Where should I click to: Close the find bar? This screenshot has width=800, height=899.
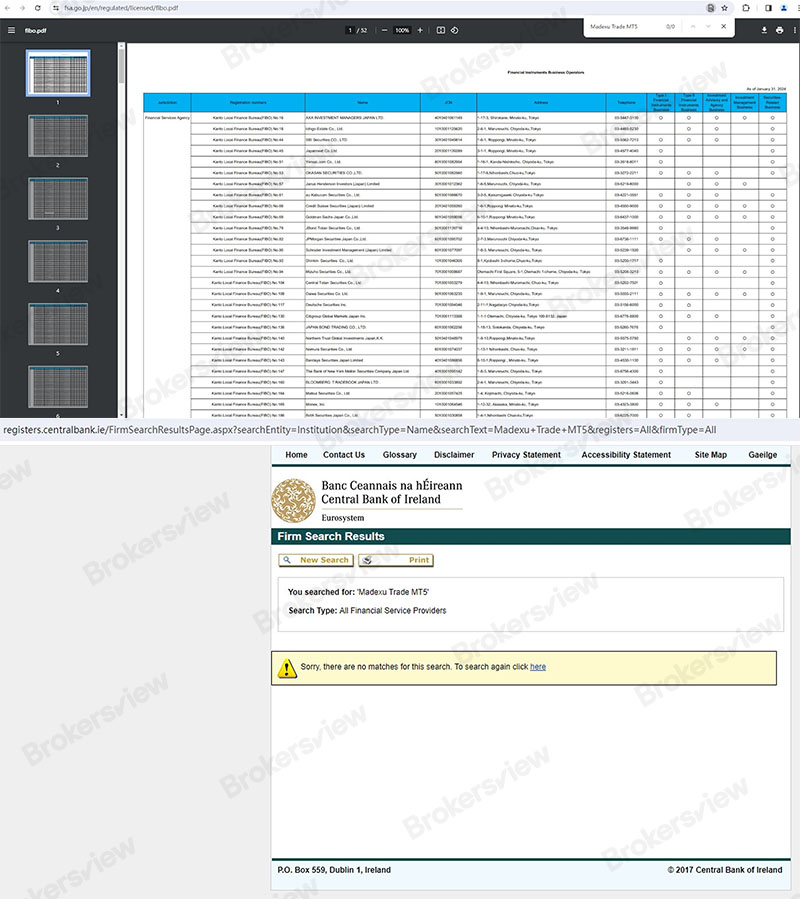(724, 26)
